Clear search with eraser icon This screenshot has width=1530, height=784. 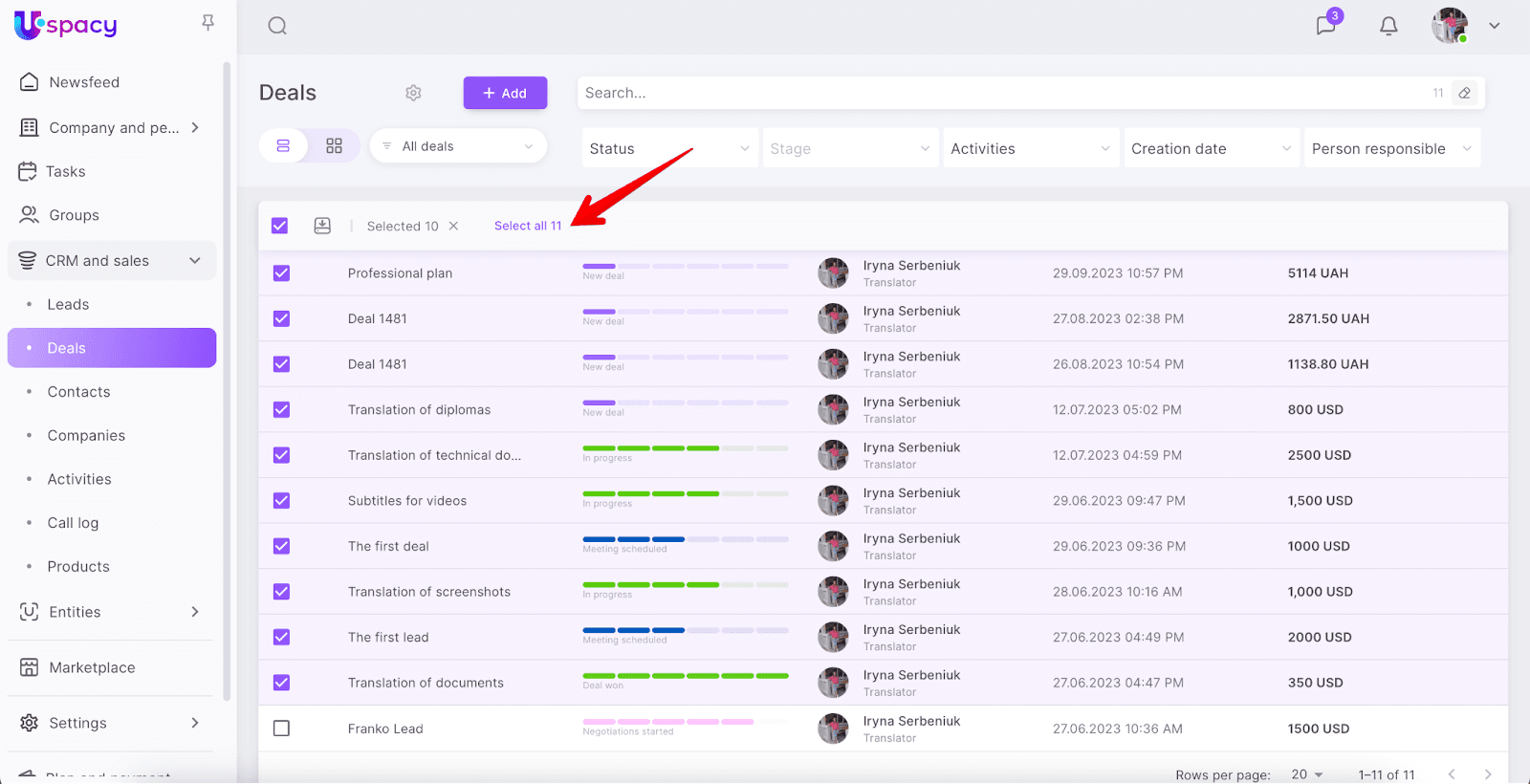[x=1464, y=93]
